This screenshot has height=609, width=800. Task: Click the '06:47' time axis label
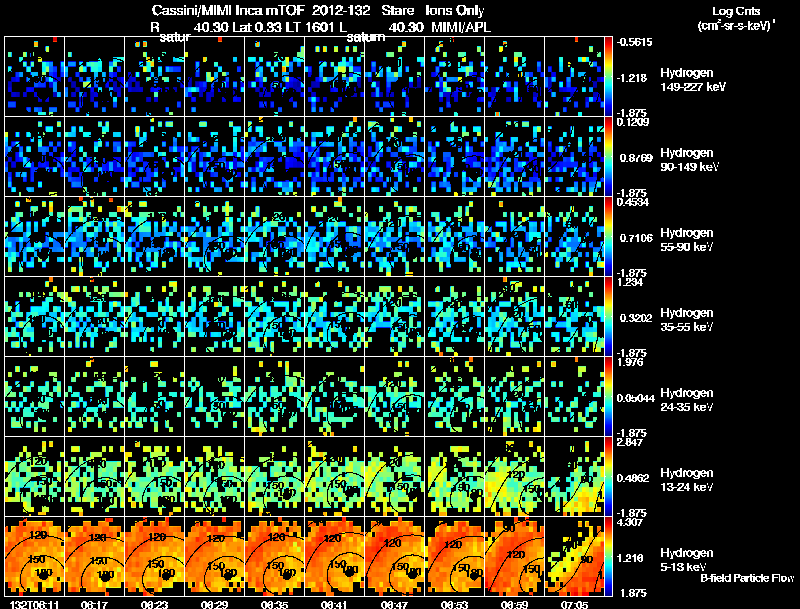(394, 605)
